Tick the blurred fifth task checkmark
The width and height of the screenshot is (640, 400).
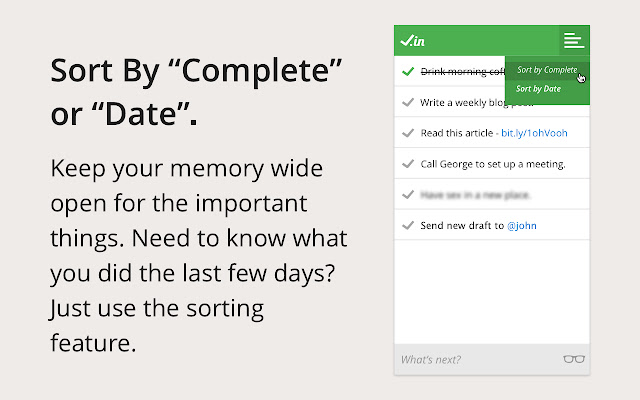coord(407,194)
